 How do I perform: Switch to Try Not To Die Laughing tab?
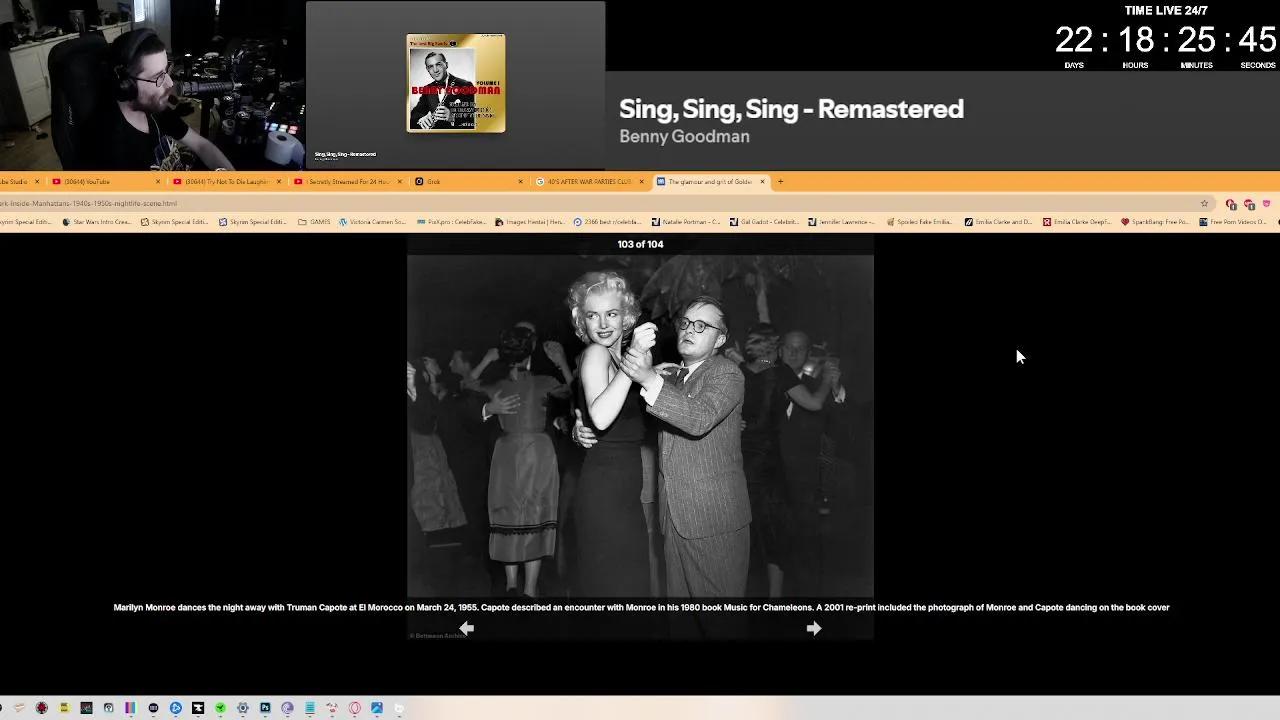click(x=226, y=181)
